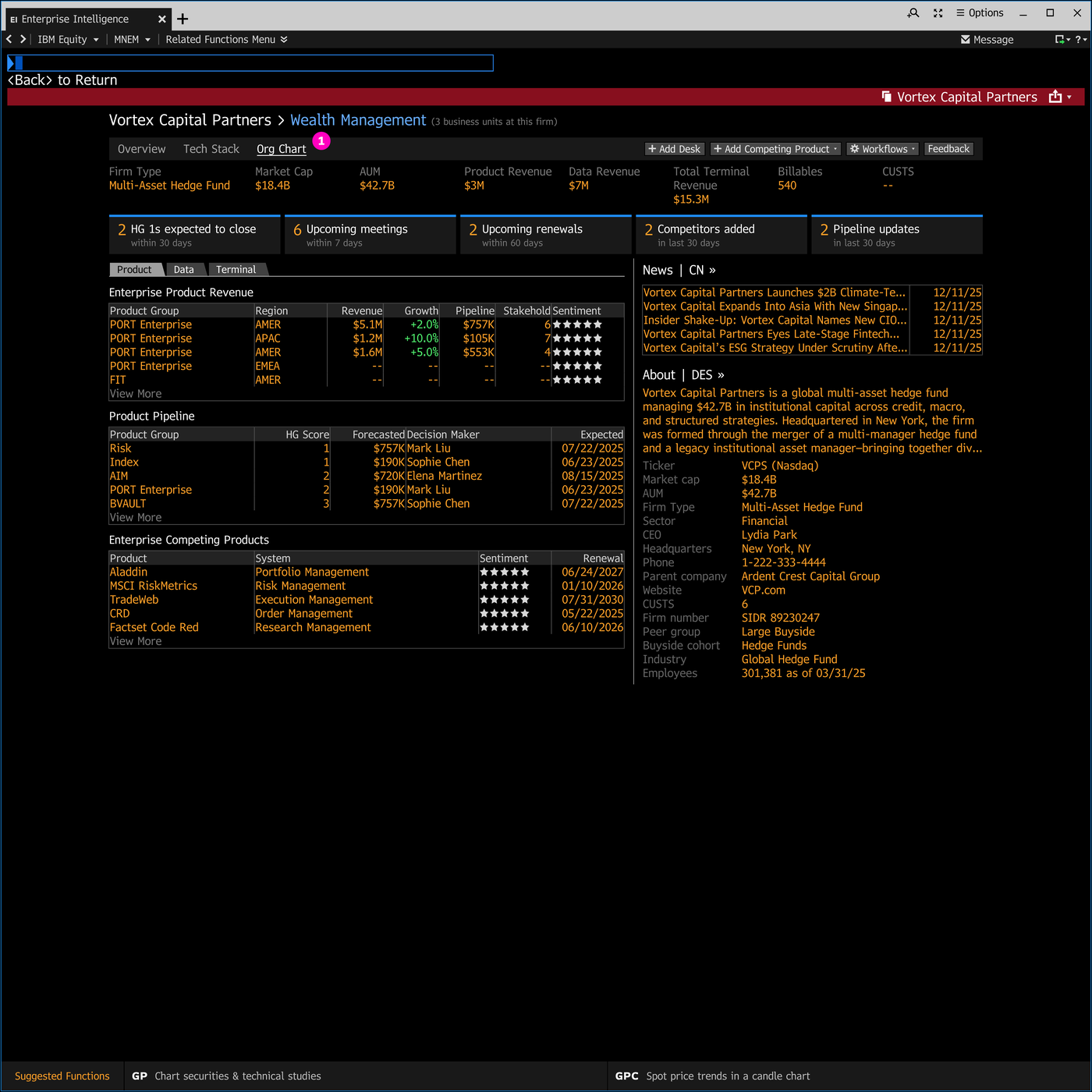The image size is (1092, 1092).
Task: Expand the Related Functions Menu
Action: point(226,39)
